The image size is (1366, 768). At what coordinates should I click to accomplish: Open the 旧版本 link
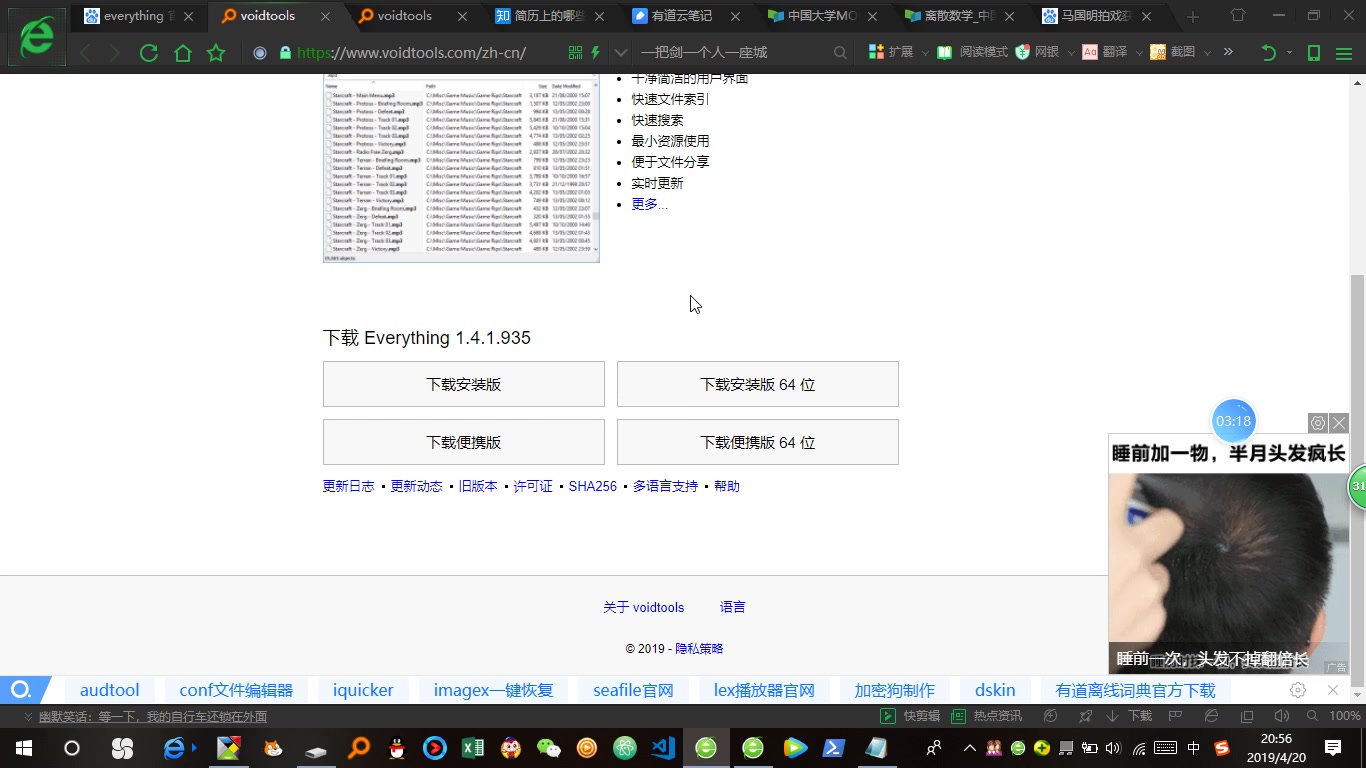point(478,486)
